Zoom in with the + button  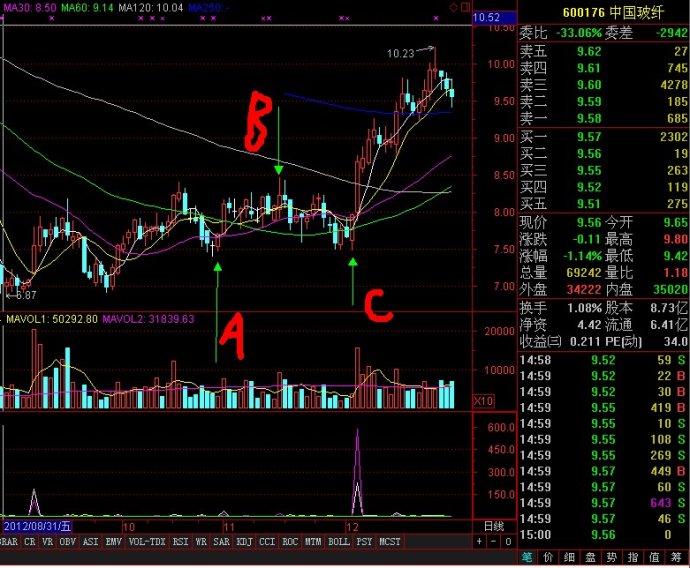pyautogui.click(x=480, y=542)
